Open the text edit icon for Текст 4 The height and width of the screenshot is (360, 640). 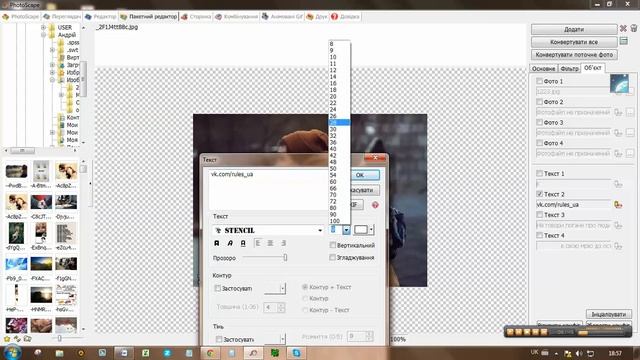(x=618, y=246)
